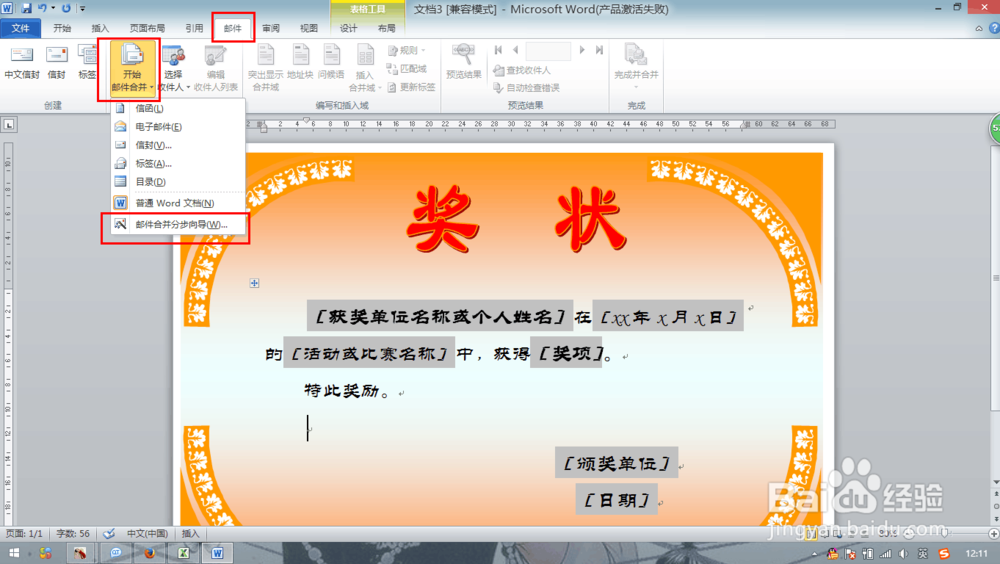Select E-mail Messages (电子邮件) menu item
Image resolution: width=1000 pixels, height=564 pixels.
[177, 127]
